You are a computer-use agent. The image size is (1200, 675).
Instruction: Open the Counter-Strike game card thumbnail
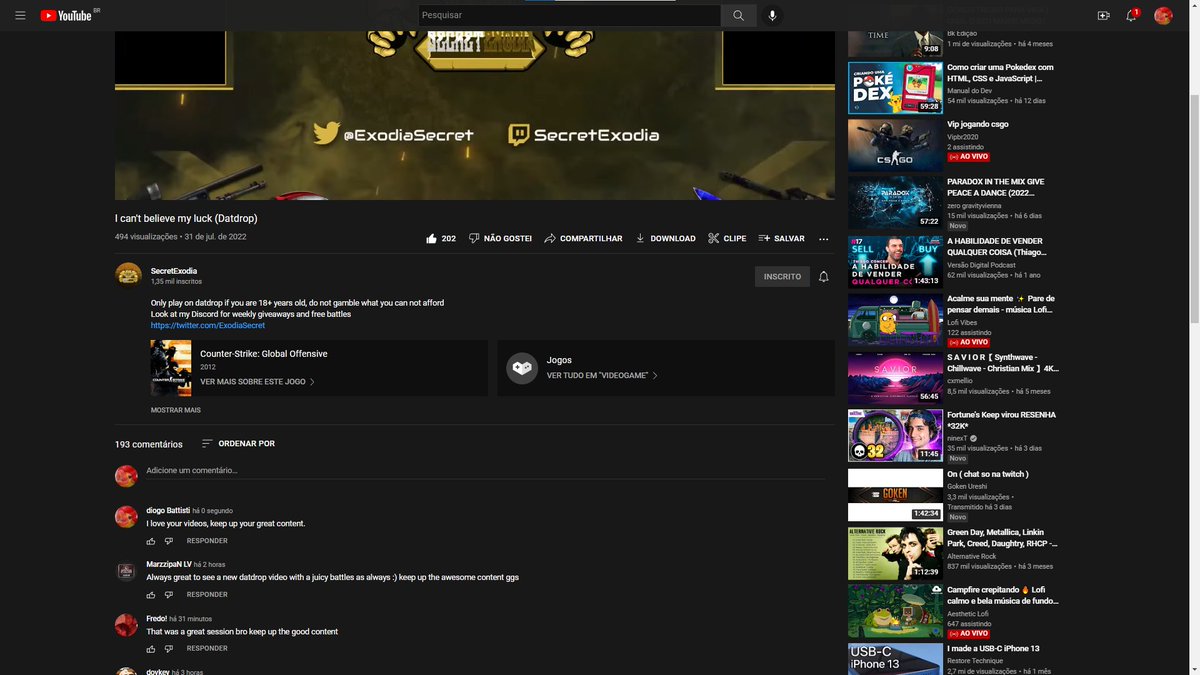pos(170,368)
